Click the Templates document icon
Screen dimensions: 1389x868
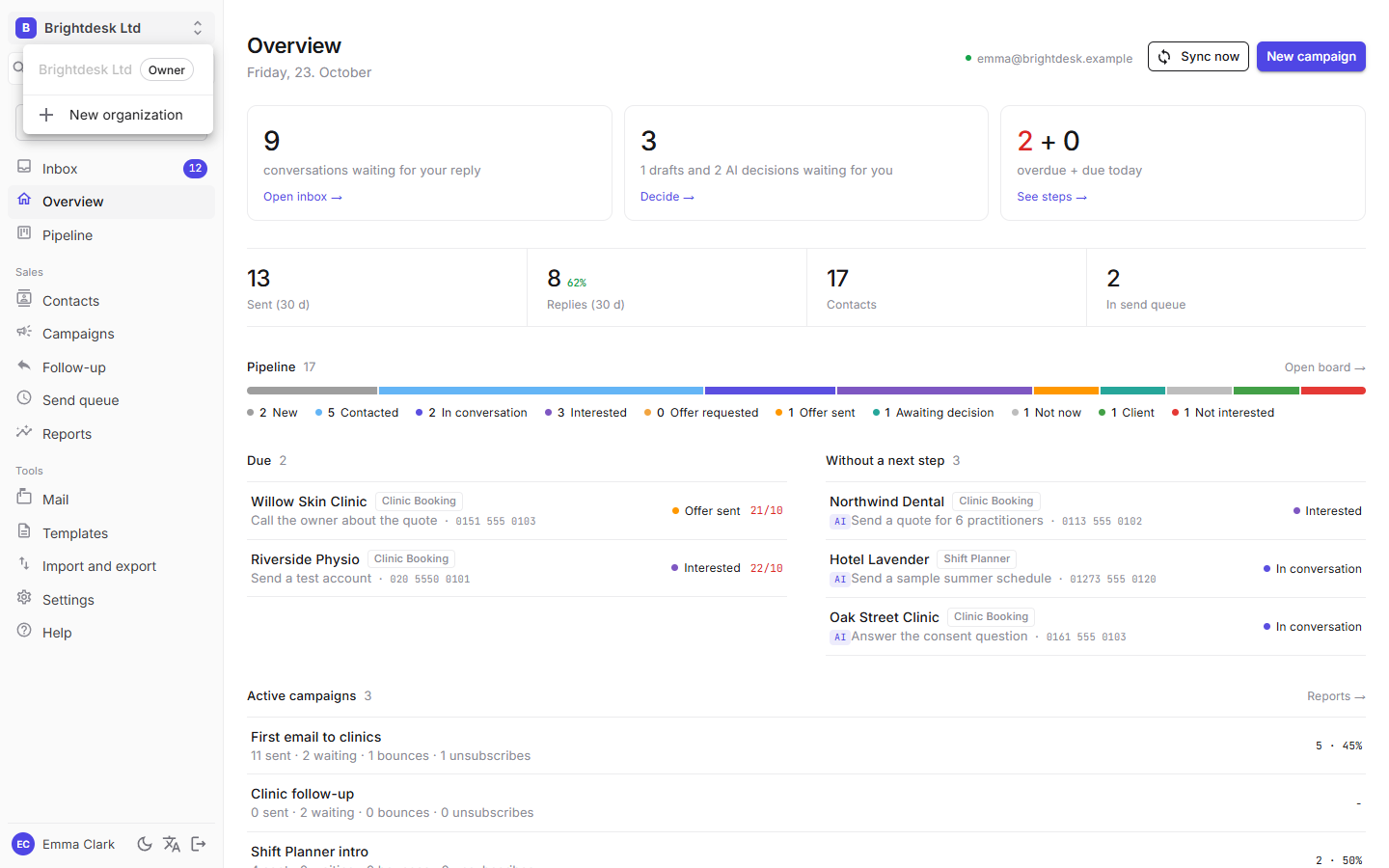[24, 531]
